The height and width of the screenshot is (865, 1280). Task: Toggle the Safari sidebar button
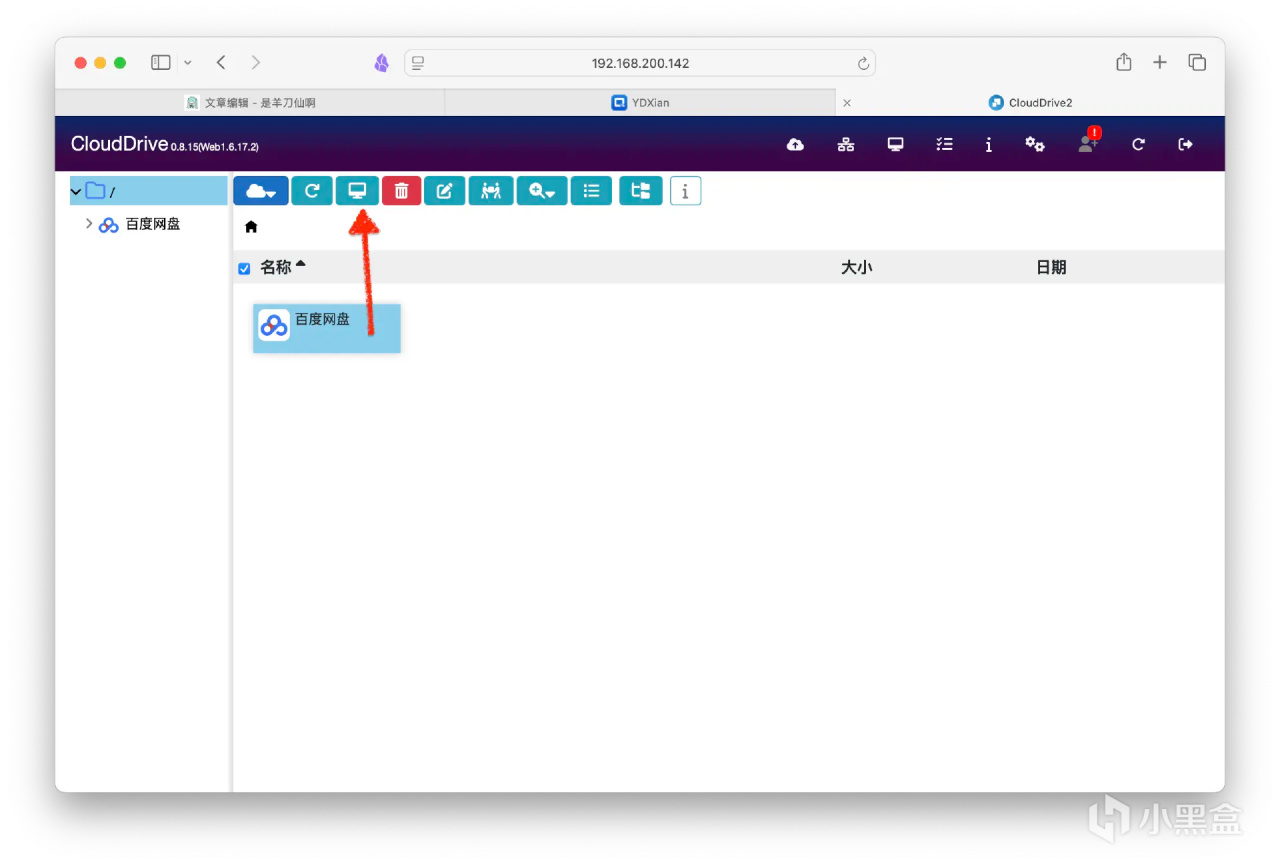tap(161, 62)
